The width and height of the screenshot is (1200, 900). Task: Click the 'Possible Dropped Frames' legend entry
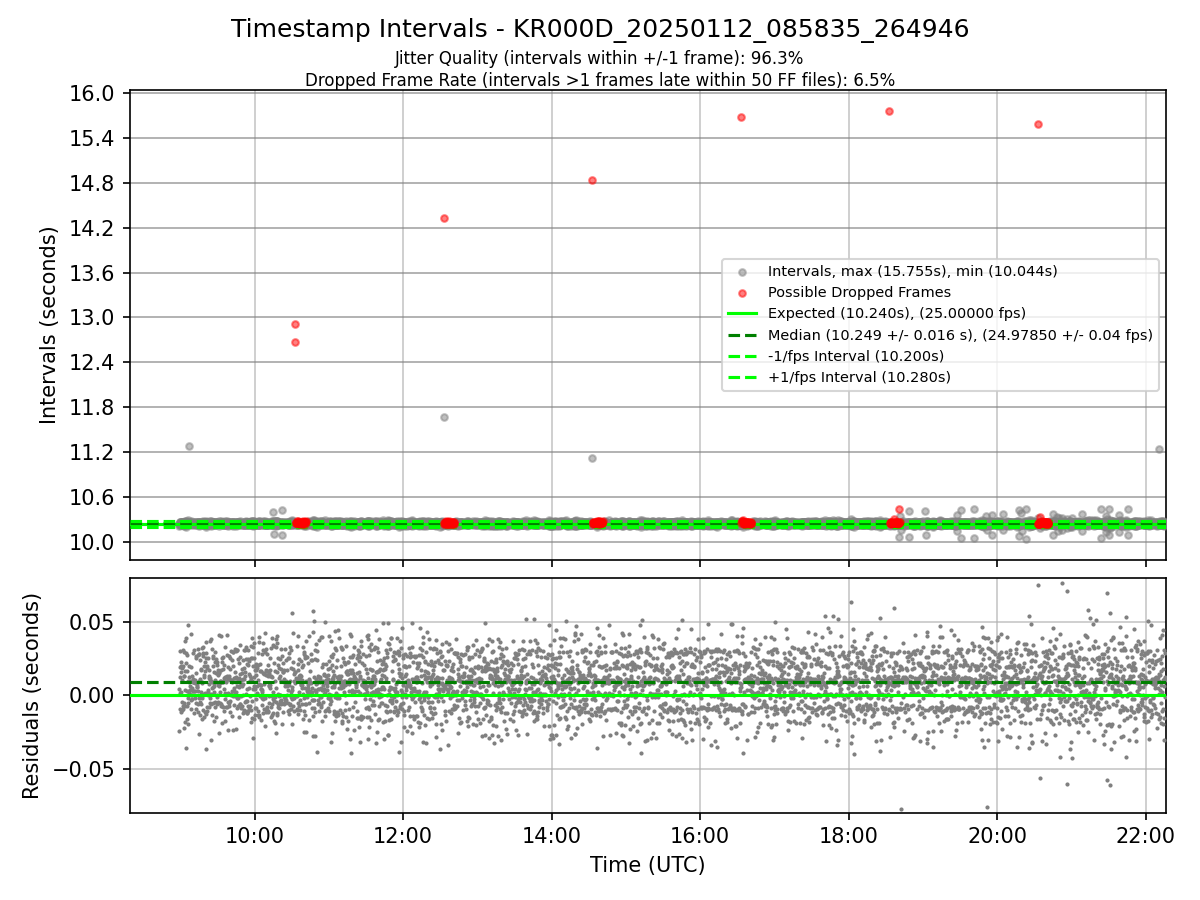(859, 292)
